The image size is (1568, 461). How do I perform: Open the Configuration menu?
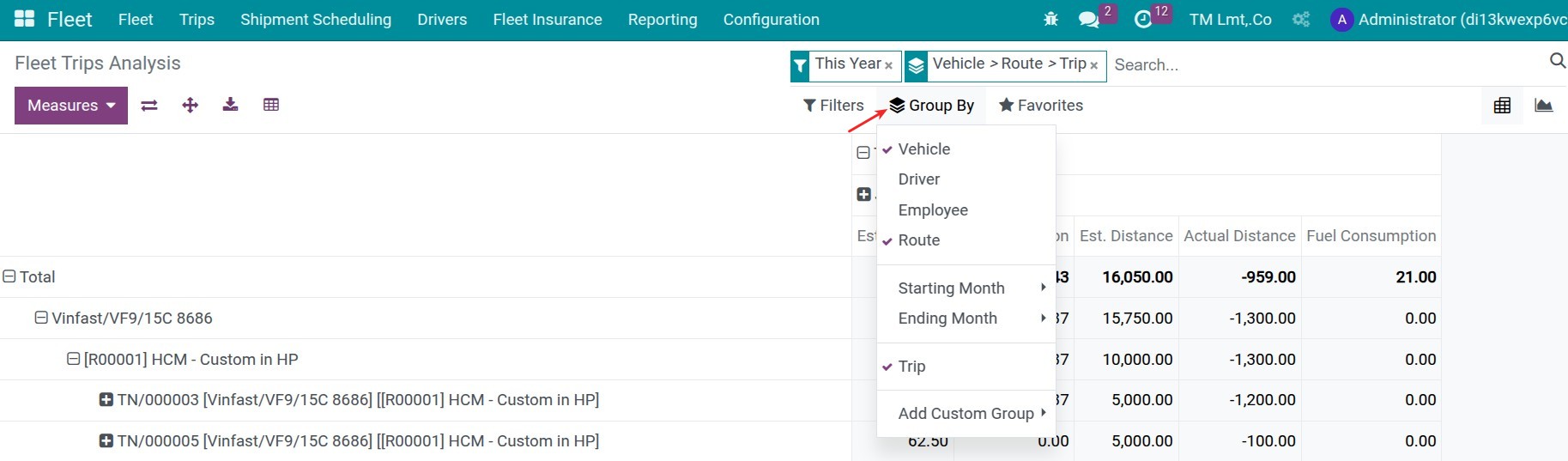click(x=772, y=19)
